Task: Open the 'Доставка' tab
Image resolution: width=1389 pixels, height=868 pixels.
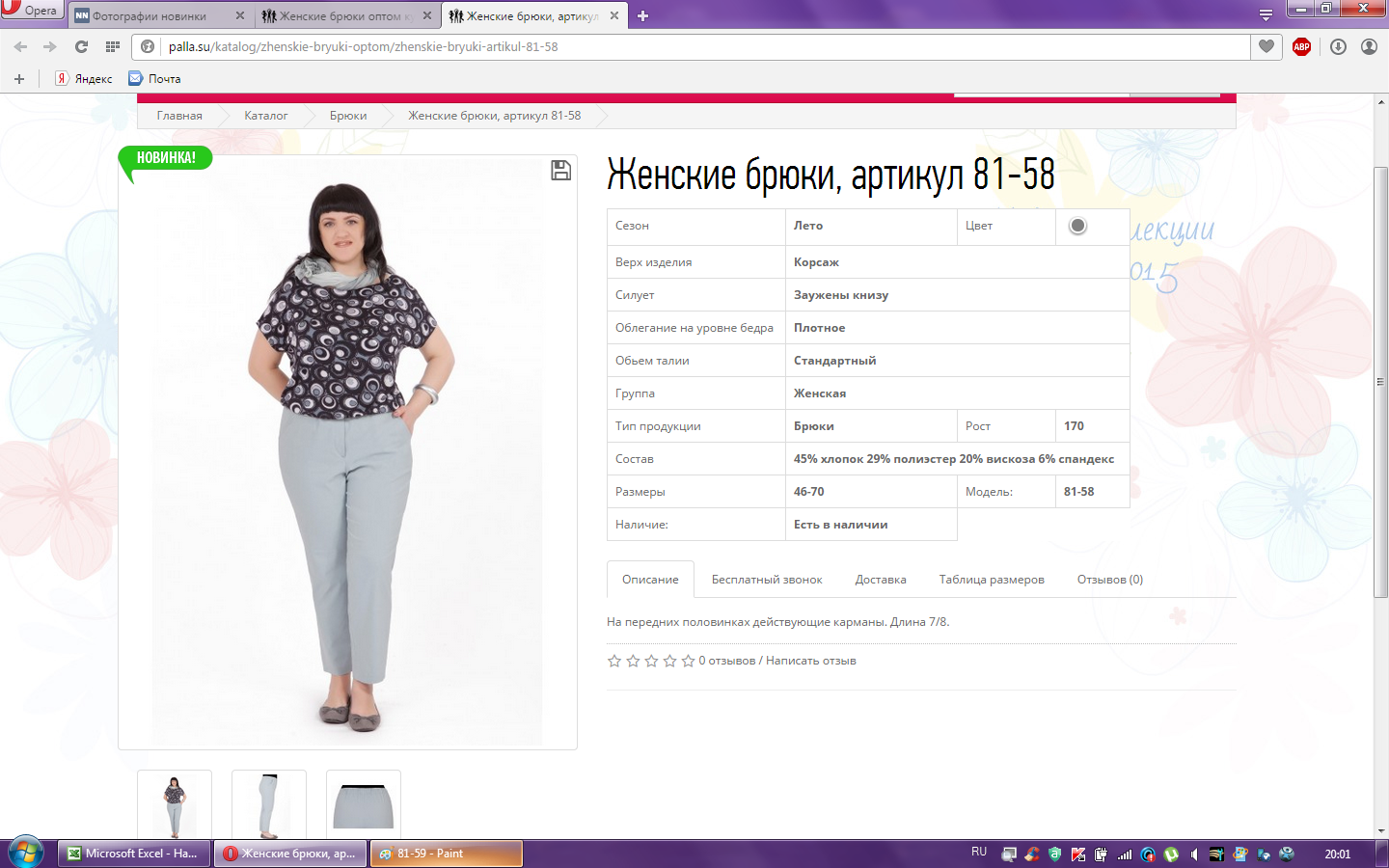Action: (x=881, y=580)
